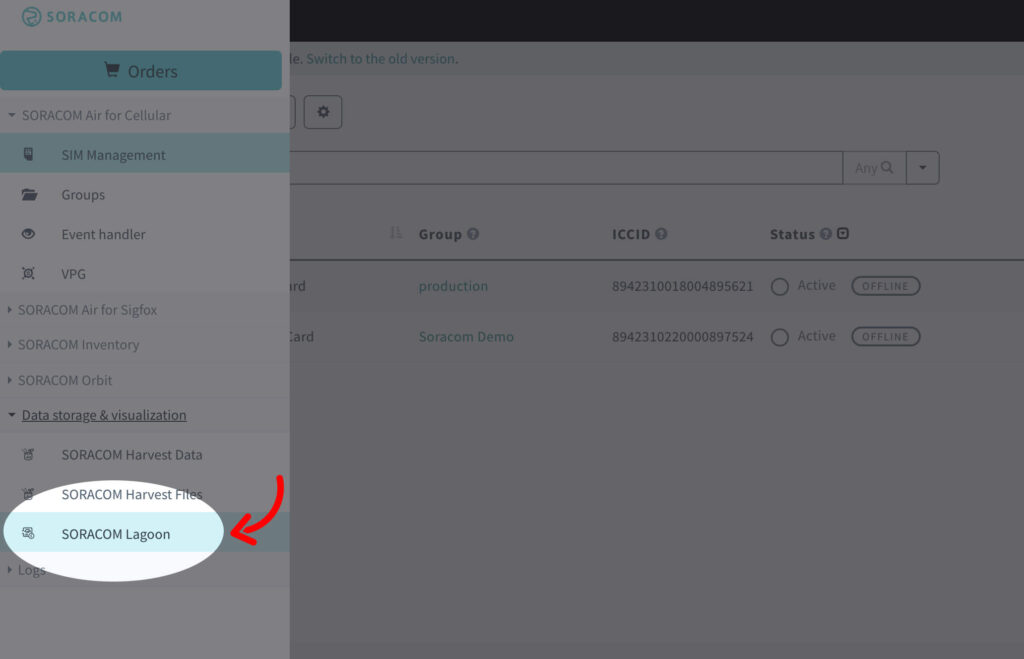This screenshot has width=1024, height=659.
Task: Click the SORACOM Harvest Data icon
Action: [29, 455]
